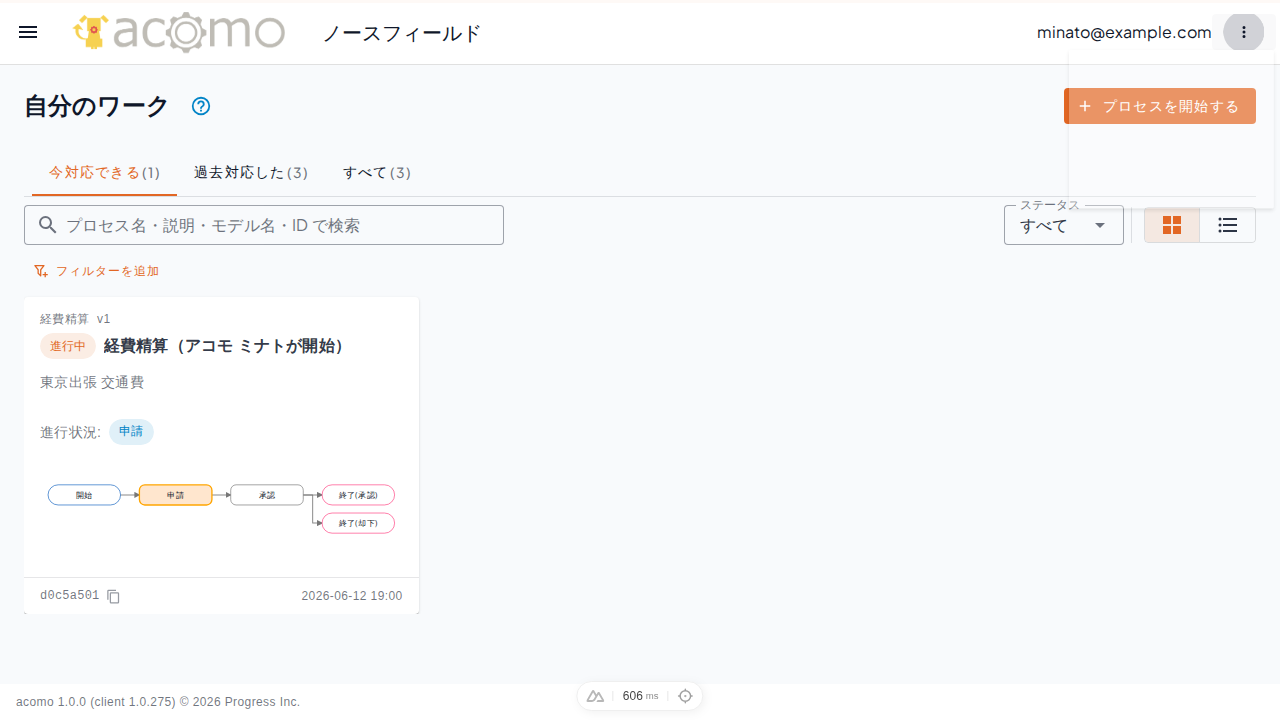Click プロセスを開始する button
Viewport: 1280px width, 720px height.
tap(1160, 106)
